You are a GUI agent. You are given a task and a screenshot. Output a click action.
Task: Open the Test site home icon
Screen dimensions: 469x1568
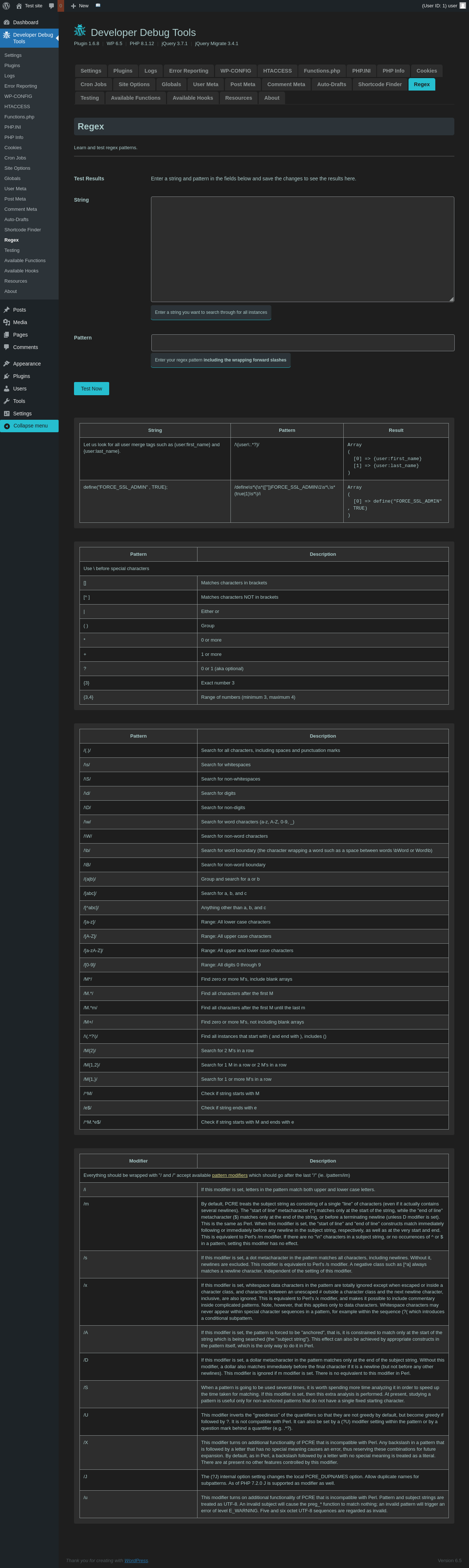[19, 6]
